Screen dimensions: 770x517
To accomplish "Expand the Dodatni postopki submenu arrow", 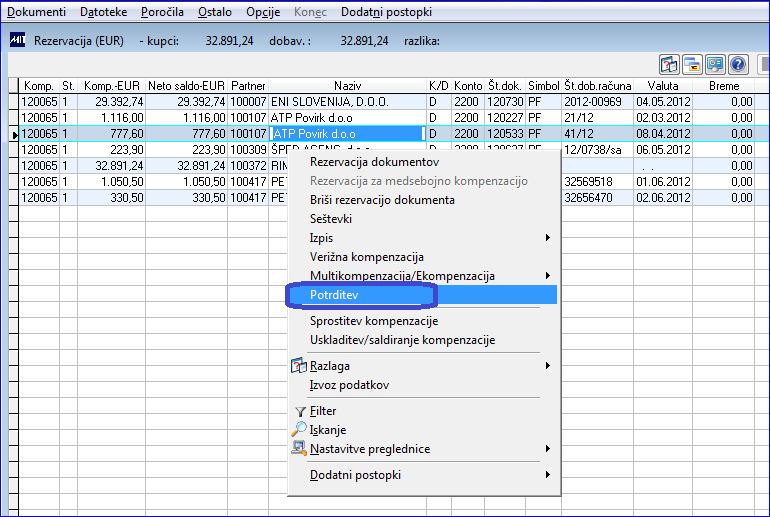I will (548, 474).
